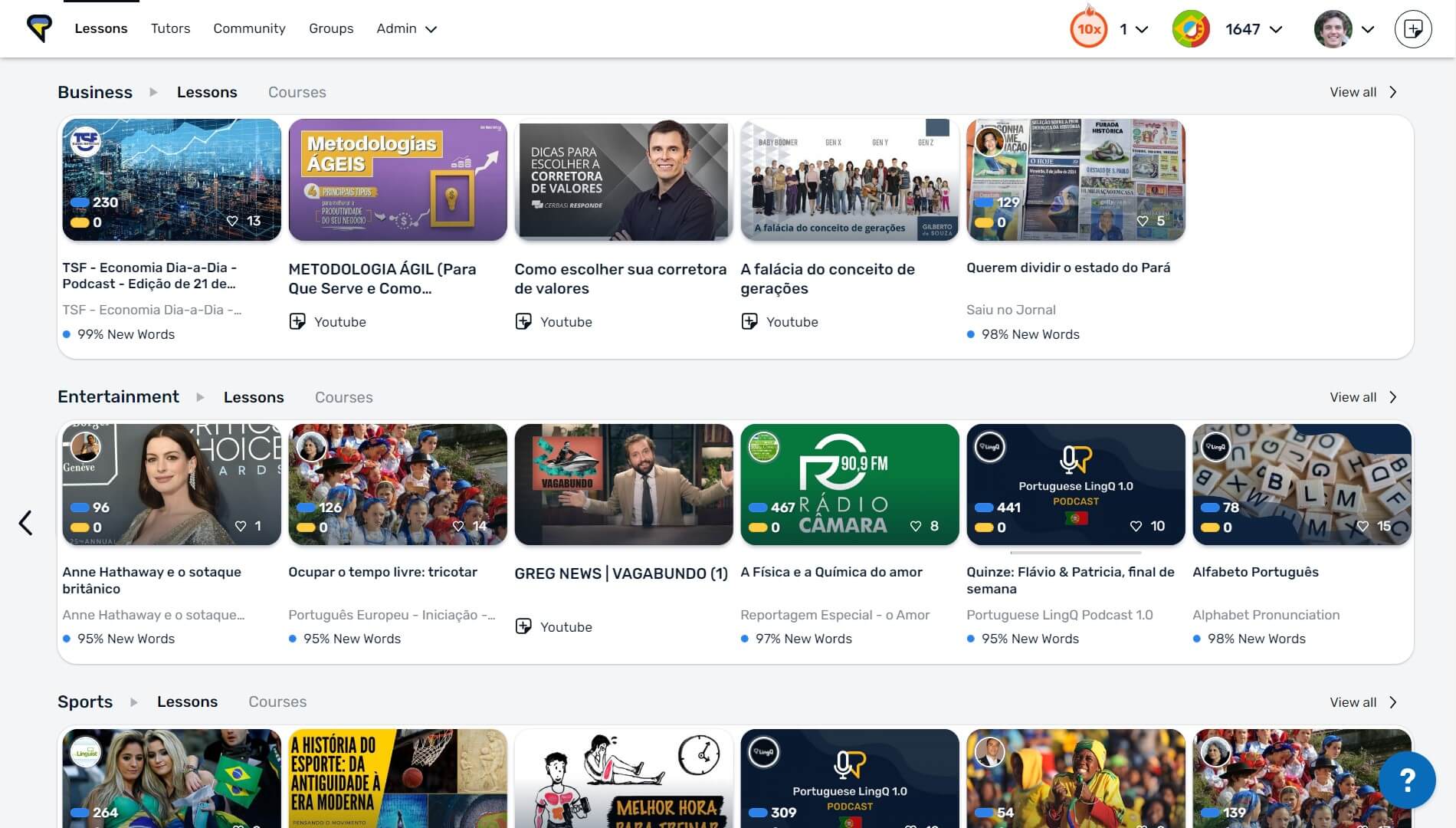Click the import lesson plus icon in header
This screenshot has height=828, width=1456.
(1413, 29)
